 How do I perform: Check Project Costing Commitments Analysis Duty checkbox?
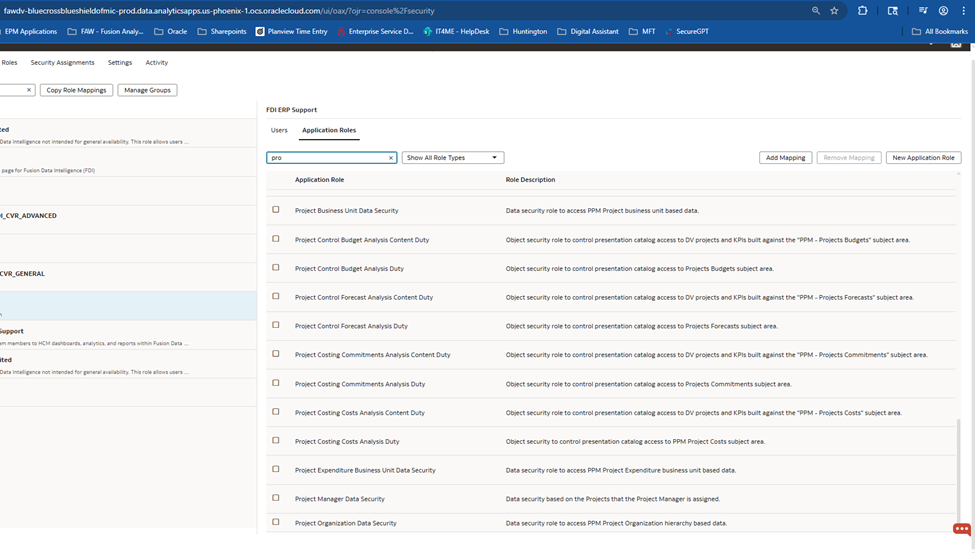click(x=276, y=383)
